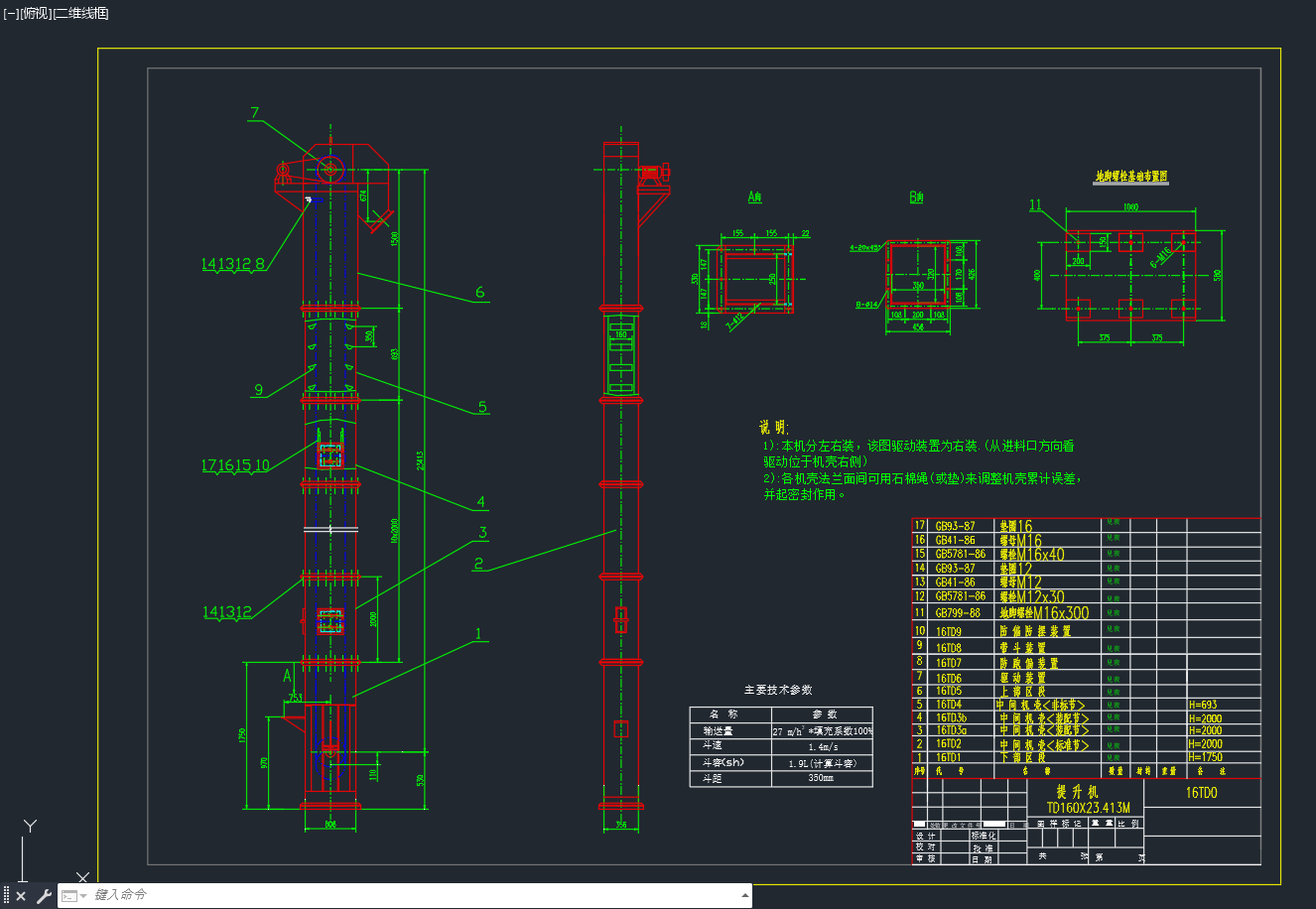Select the 主要技术参数 table title

(x=778, y=690)
